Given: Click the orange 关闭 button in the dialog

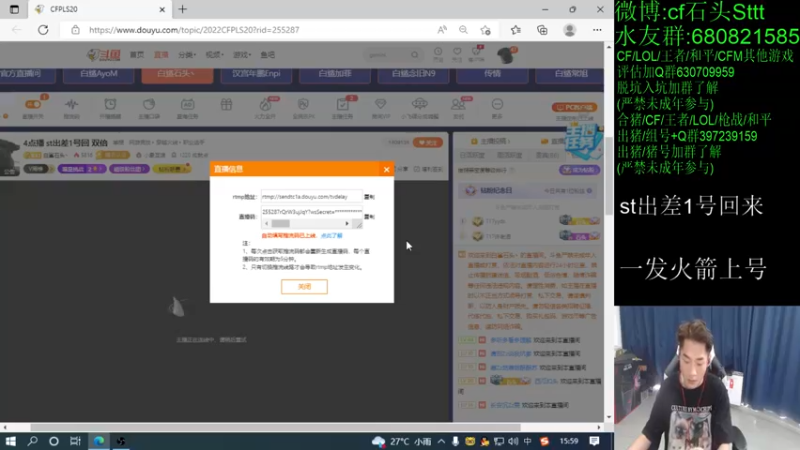Looking at the screenshot, I should 304,287.
